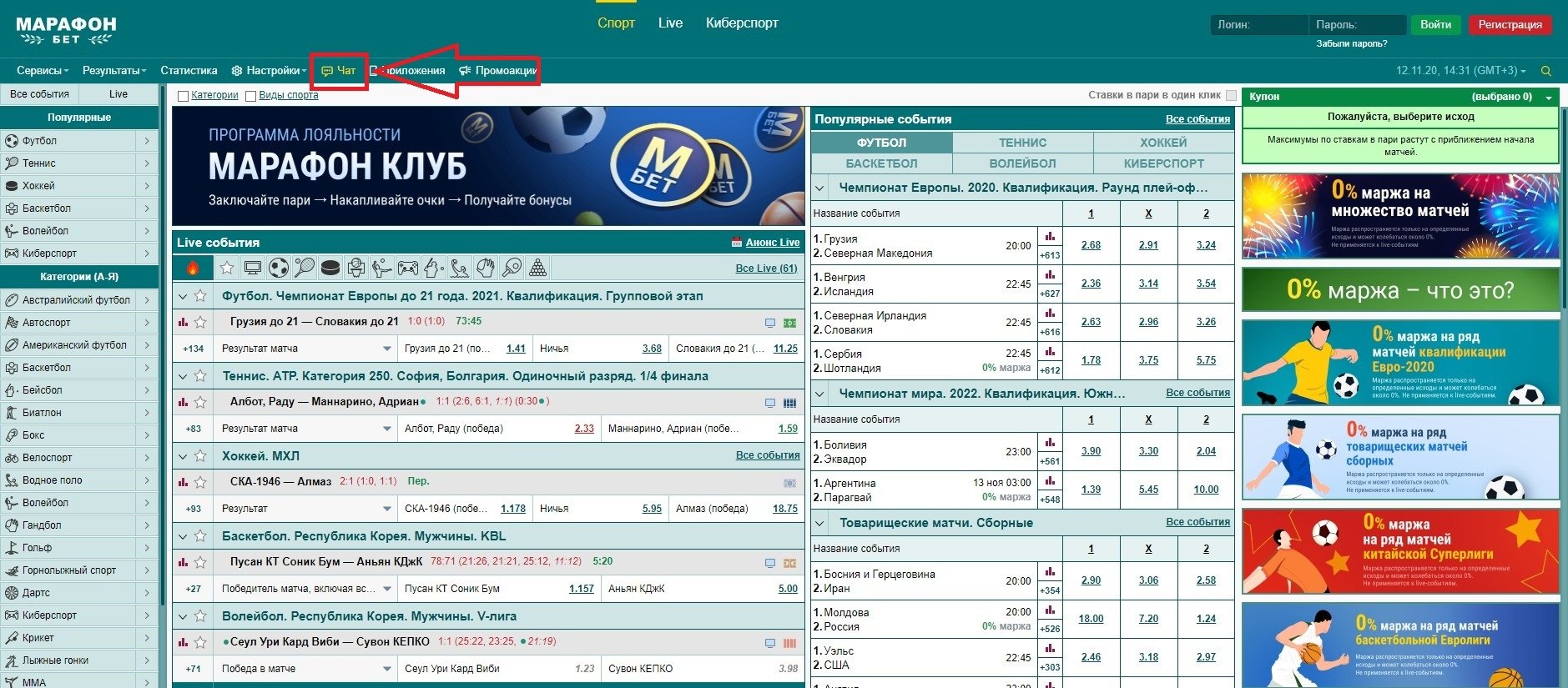The height and width of the screenshot is (688, 1568).
Task: Click the tennis racket Live filter icon
Action: (x=305, y=268)
